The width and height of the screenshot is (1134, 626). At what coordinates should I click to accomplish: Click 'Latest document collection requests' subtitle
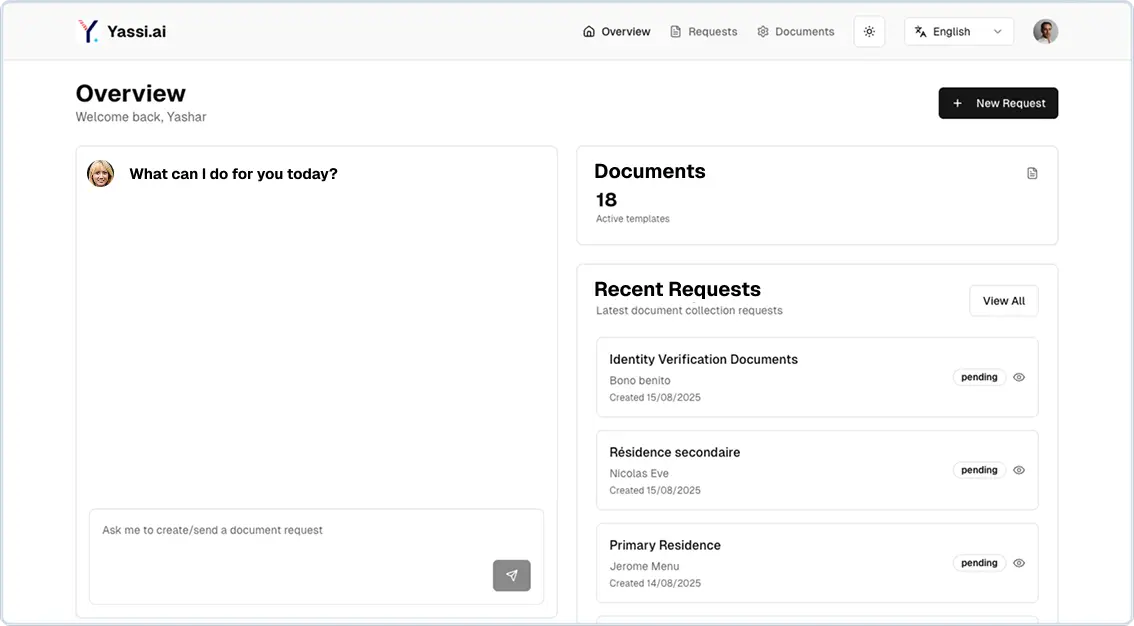689,311
